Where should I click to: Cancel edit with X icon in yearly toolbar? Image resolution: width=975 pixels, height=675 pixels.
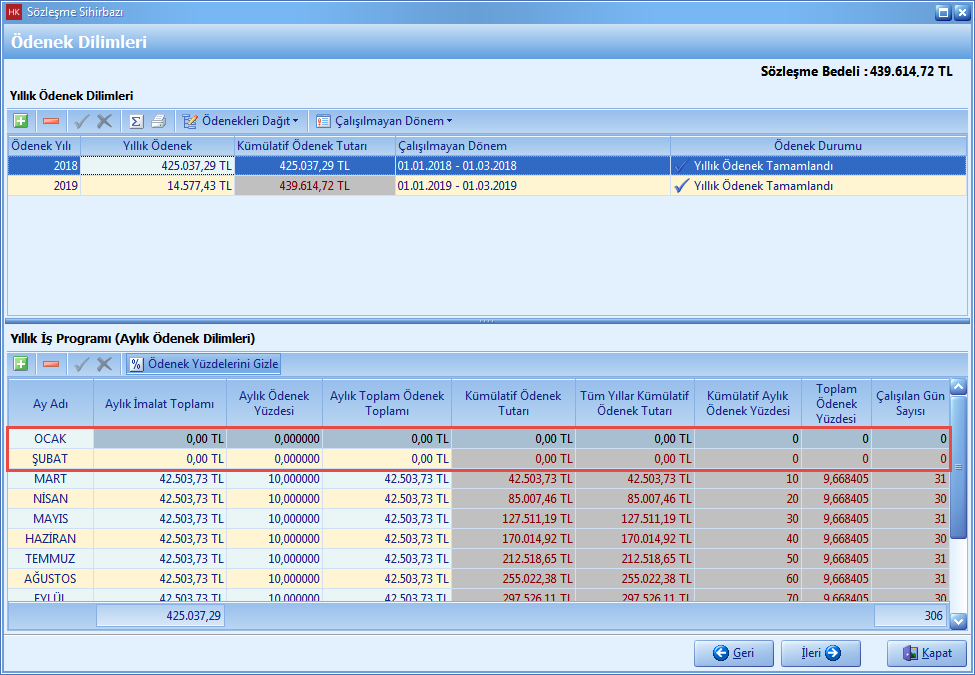click(x=105, y=121)
